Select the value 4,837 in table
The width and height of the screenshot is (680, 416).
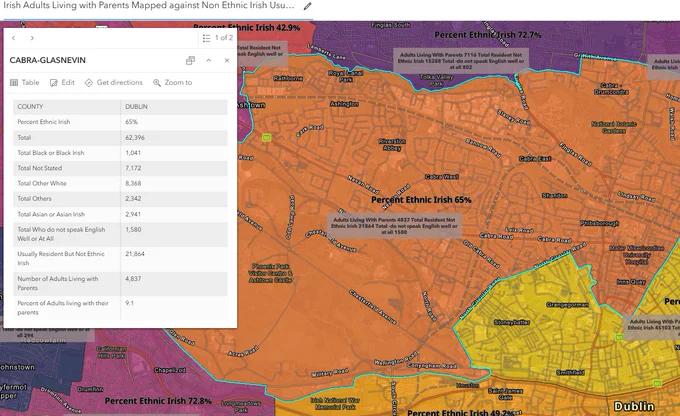[133, 278]
